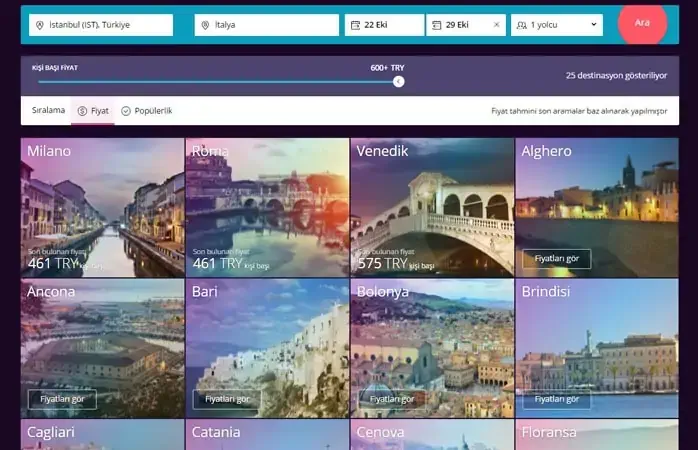This screenshot has height=450, width=698.
Task: Open the Roma destination card
Action: (268, 207)
